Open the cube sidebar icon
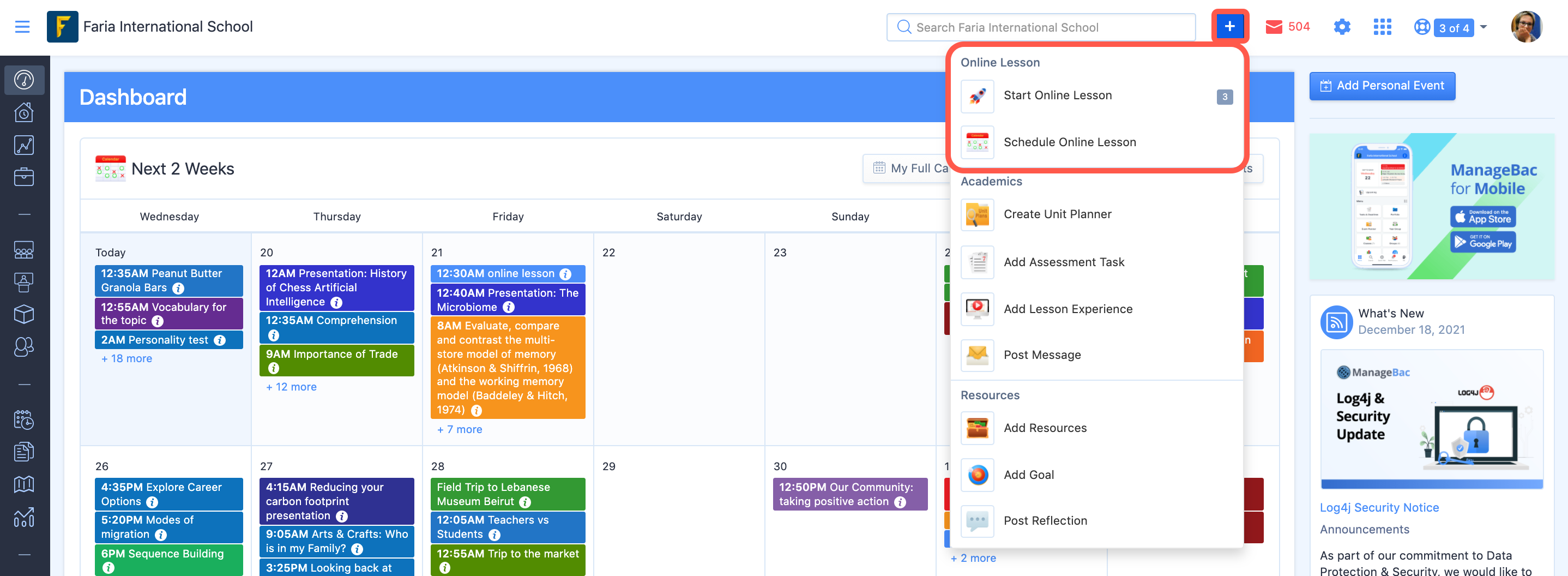The height and width of the screenshot is (576, 1568). click(x=25, y=314)
